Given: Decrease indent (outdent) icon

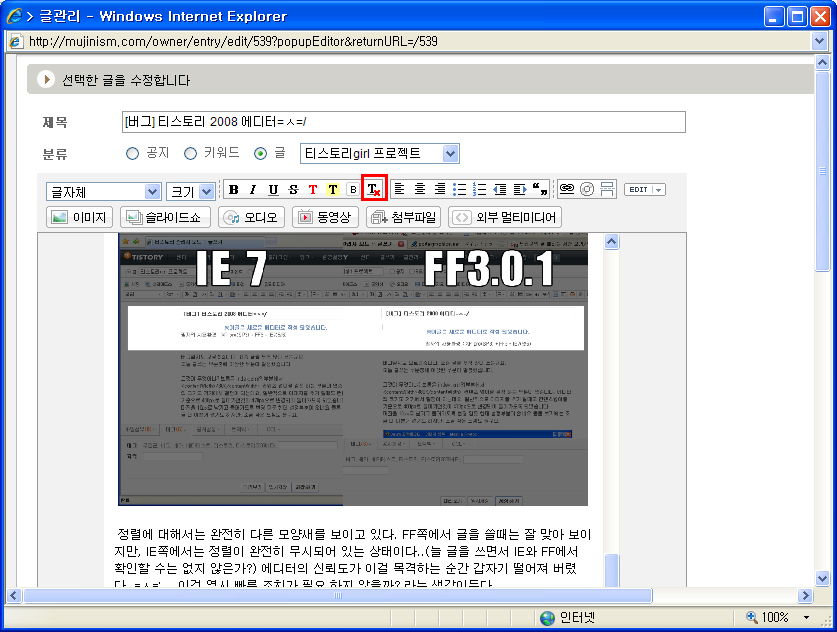Looking at the screenshot, I should pos(500,189).
